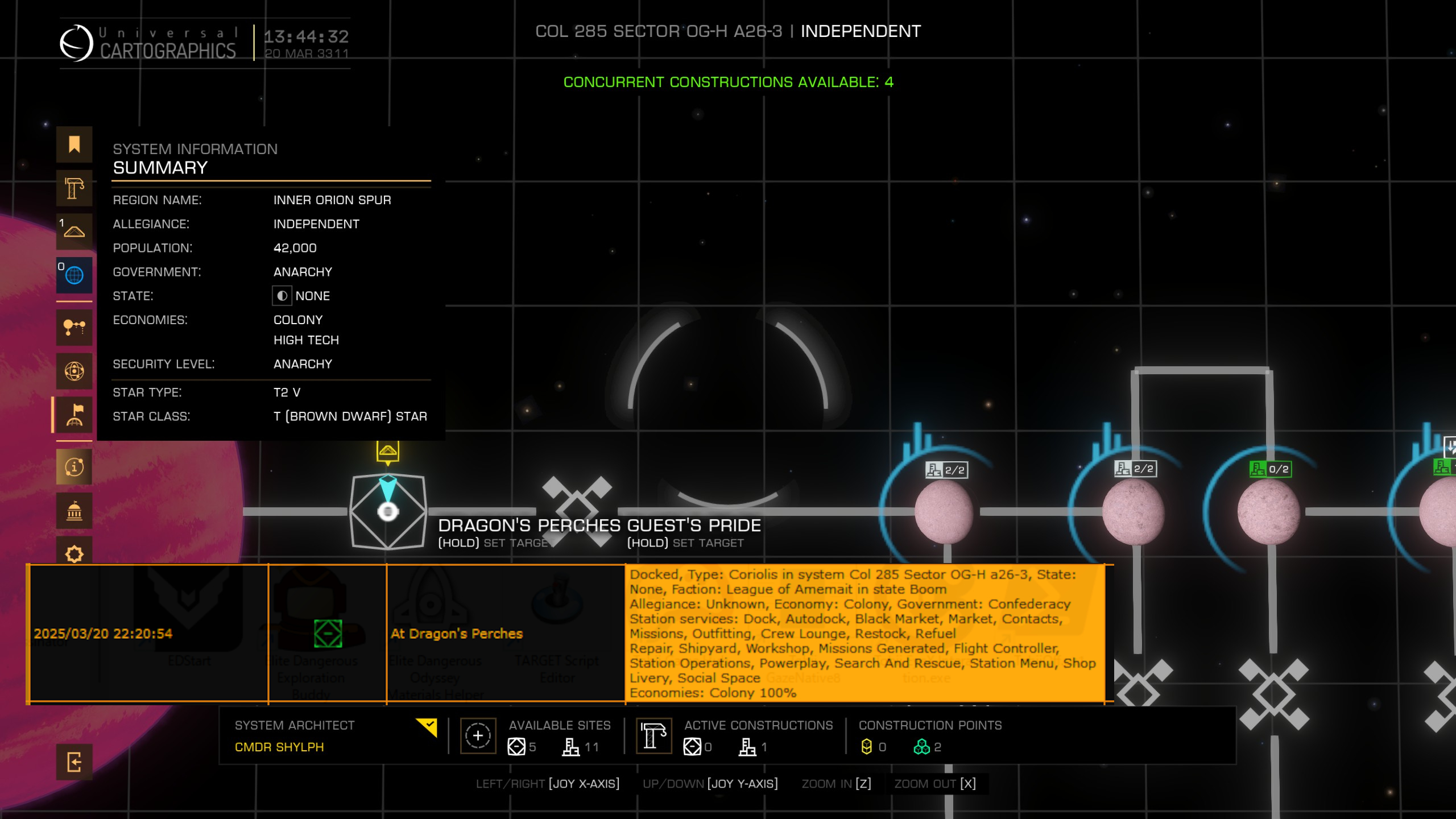Select the Dragon's Perches Coriolis station icon
This screenshot has width=1456, height=819.
[388, 511]
